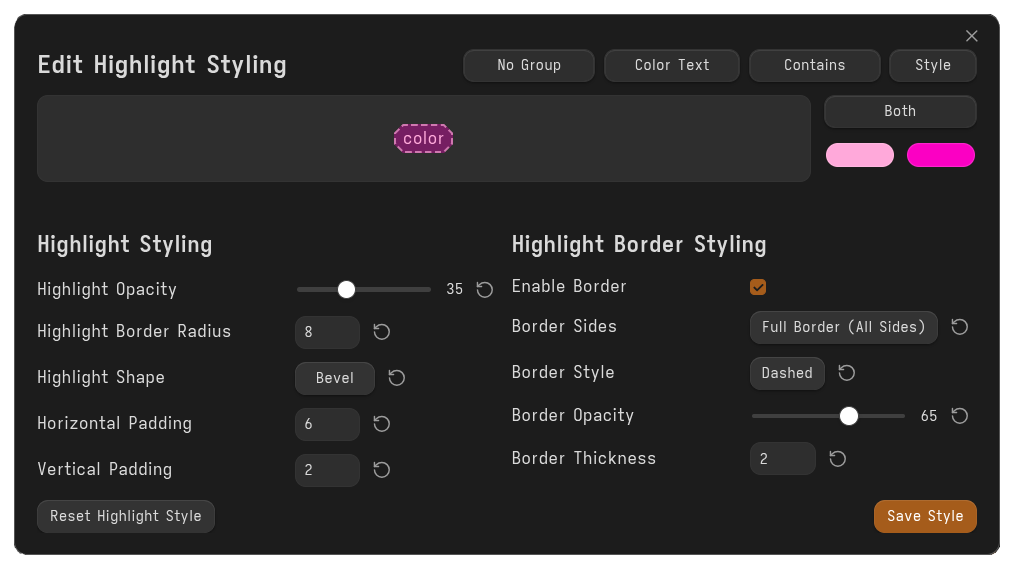Open the Border Sides Full Border dropdown
The width and height of the screenshot is (1014, 570).
coord(844,327)
